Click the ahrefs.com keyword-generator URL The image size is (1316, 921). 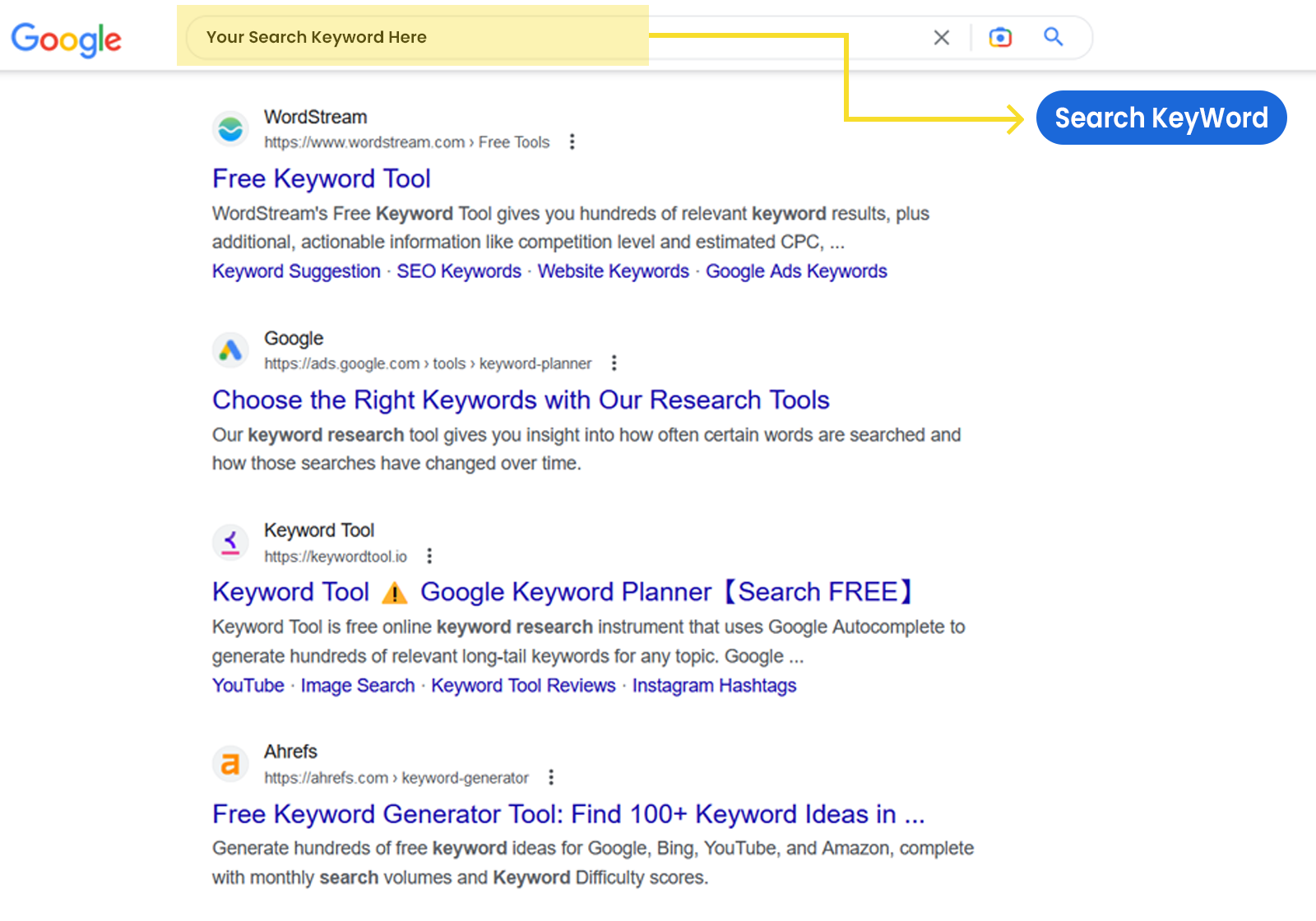tap(396, 778)
